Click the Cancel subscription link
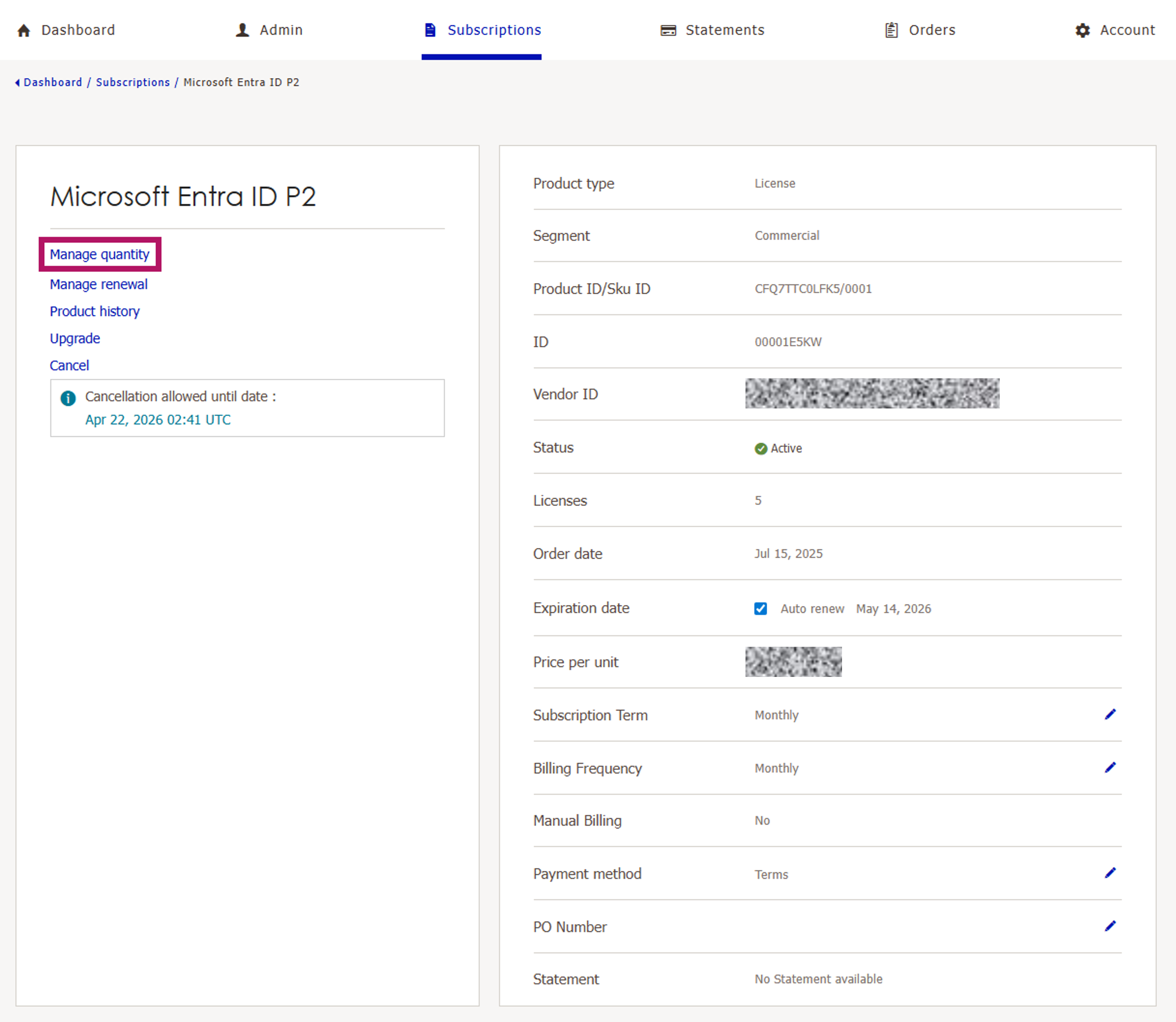 tap(69, 365)
